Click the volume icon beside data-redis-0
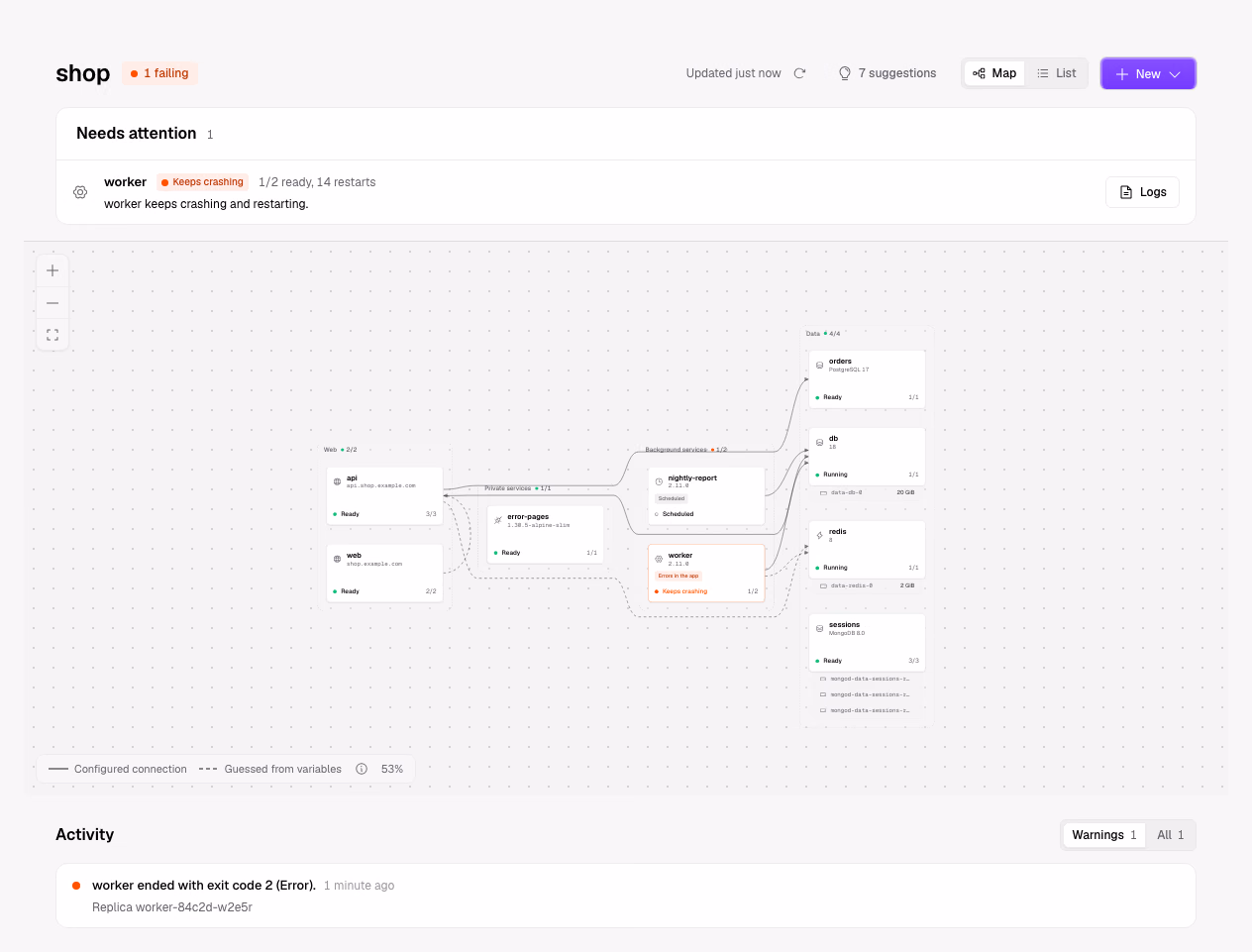The height and width of the screenshot is (952, 1252). 823,585
